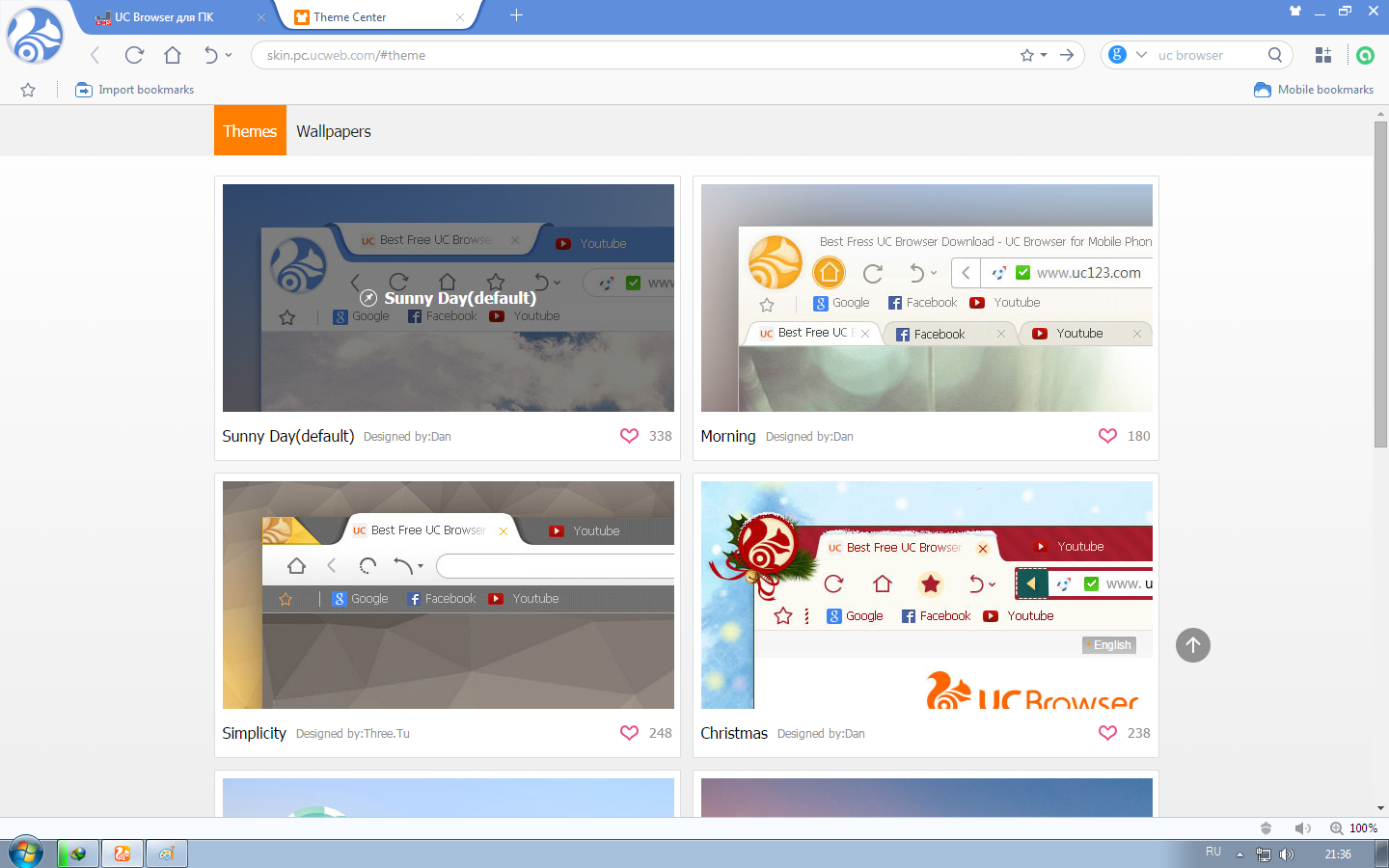
Task: Click the UC Browser taskbar icon
Action: (x=123, y=854)
